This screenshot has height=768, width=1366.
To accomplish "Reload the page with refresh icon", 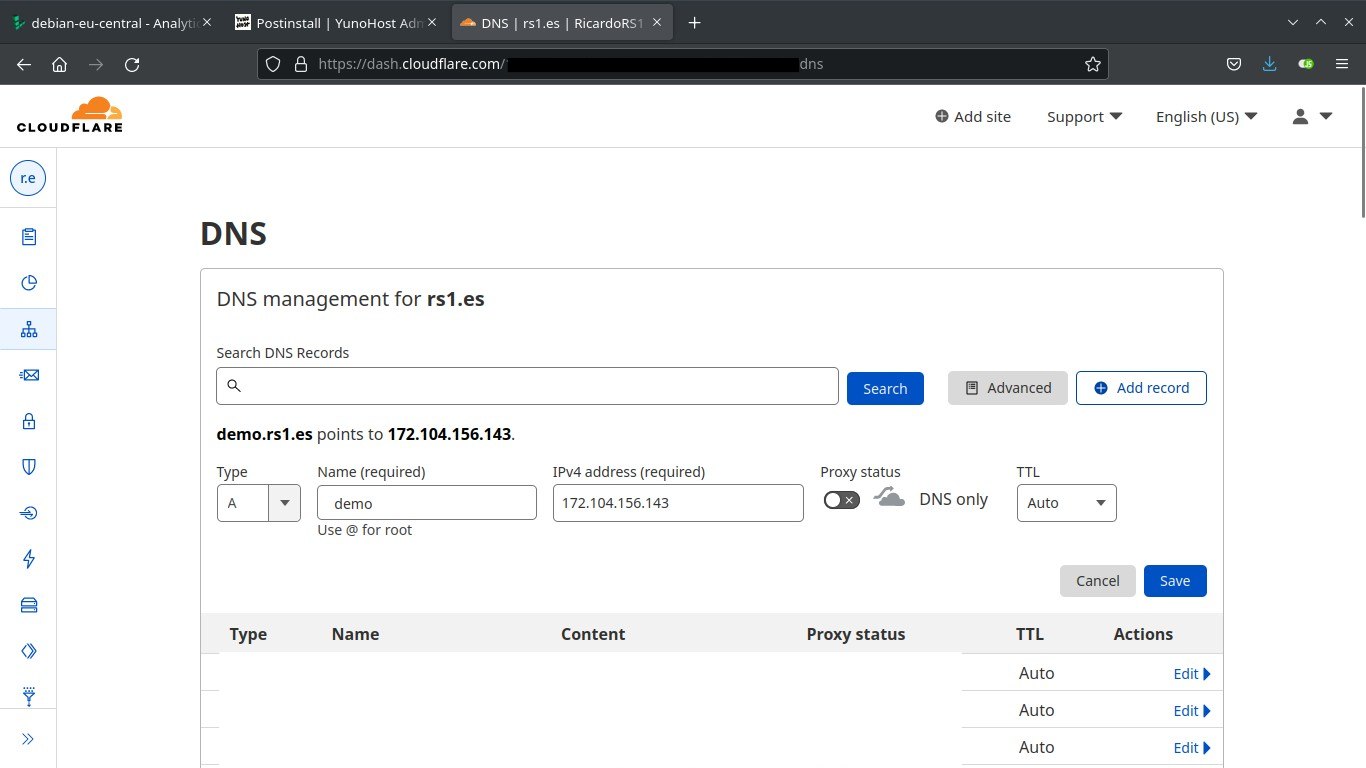I will click(132, 64).
